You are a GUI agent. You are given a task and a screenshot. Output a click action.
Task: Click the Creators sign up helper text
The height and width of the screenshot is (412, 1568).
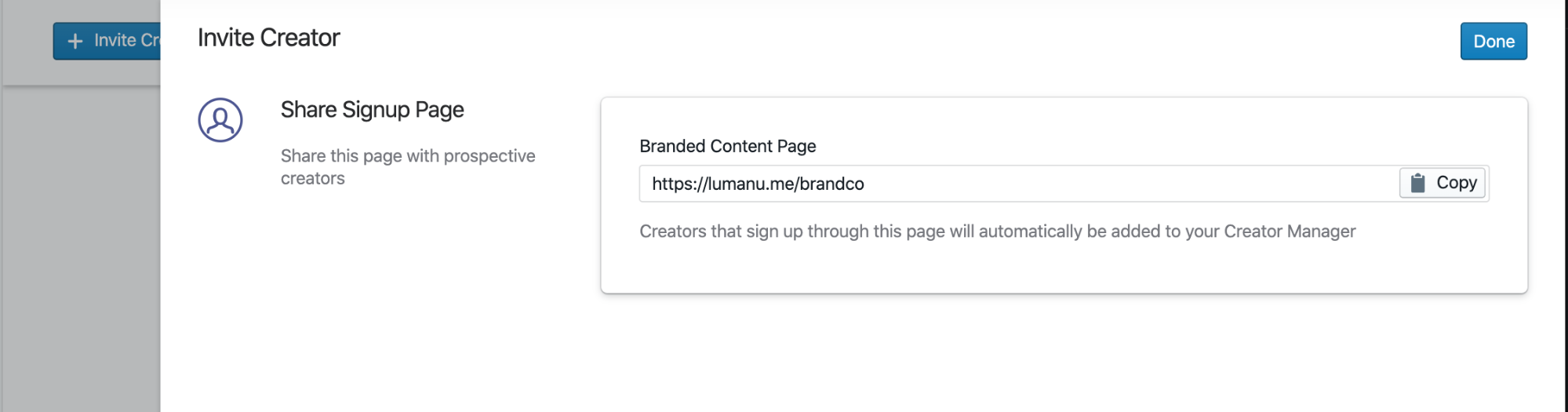click(997, 232)
